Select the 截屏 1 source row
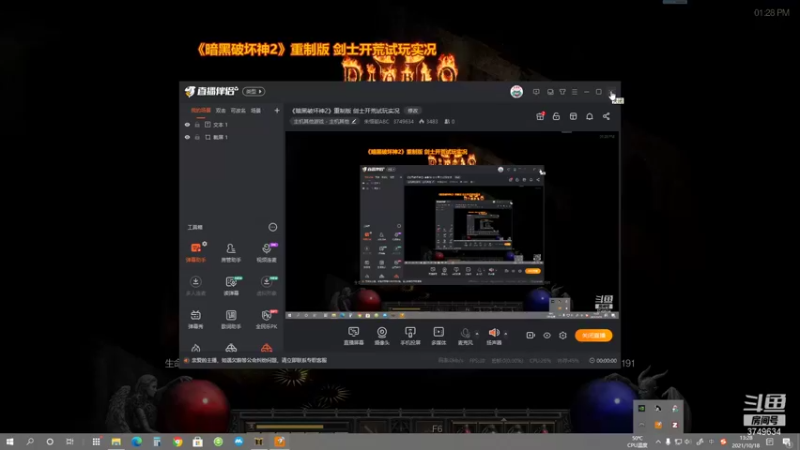Image resolution: width=800 pixels, height=450 pixels. (x=232, y=137)
